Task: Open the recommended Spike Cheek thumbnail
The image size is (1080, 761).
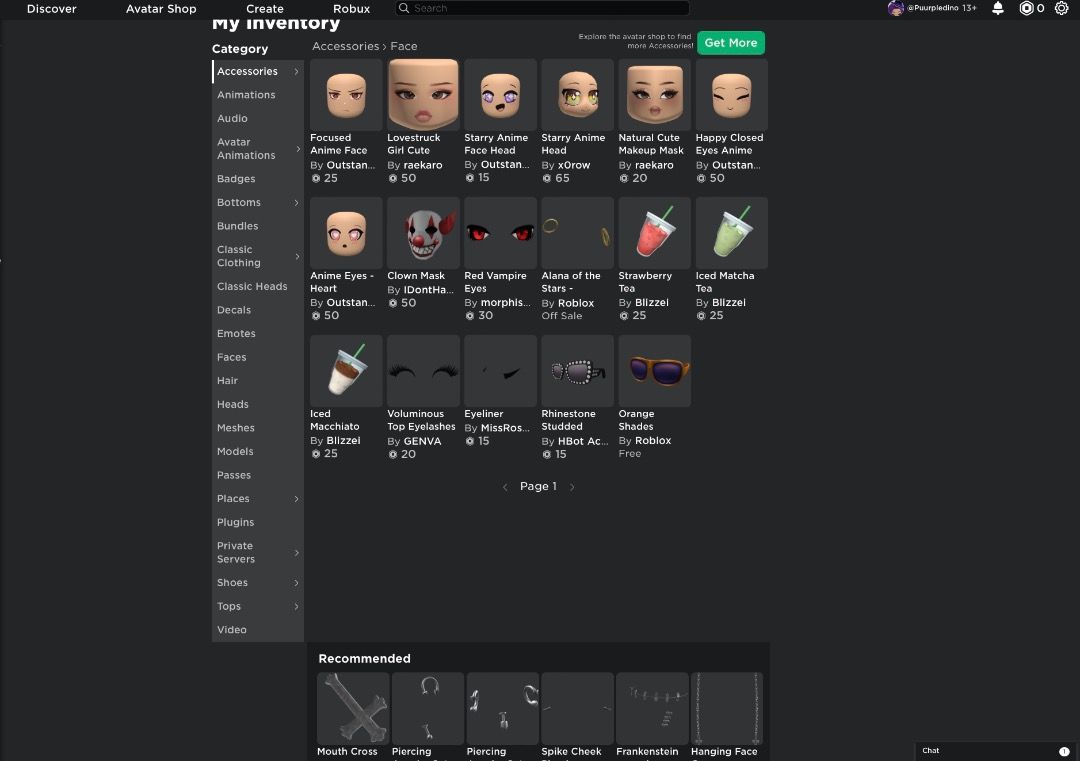Action: 577,709
